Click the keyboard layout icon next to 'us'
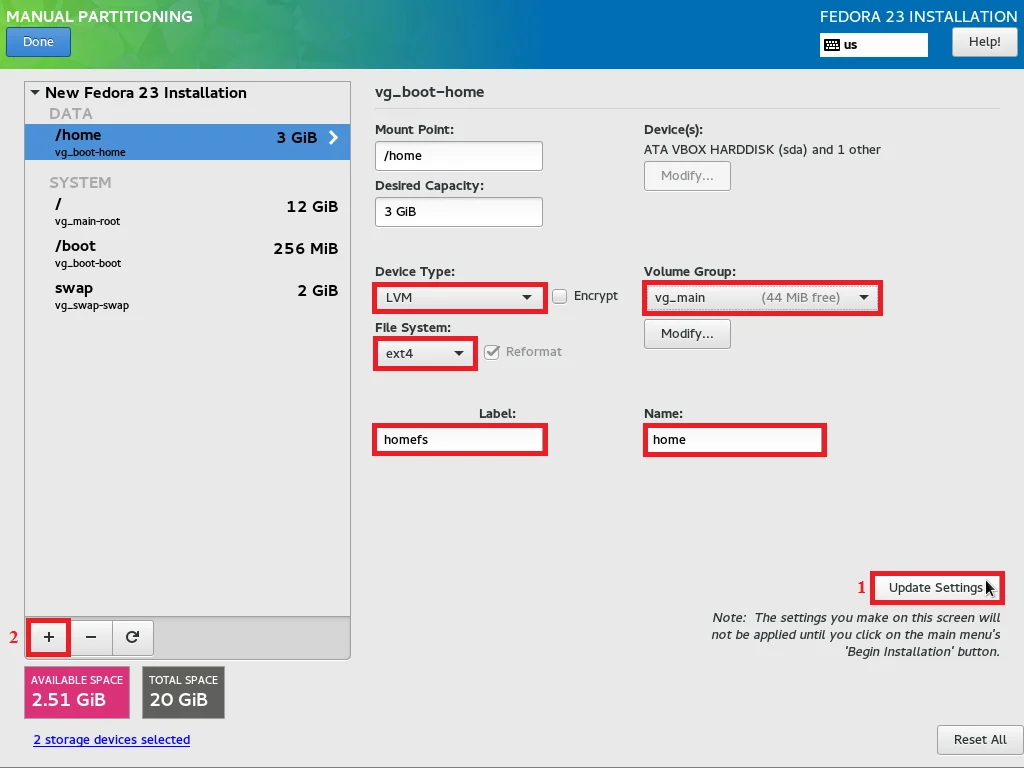Image resolution: width=1024 pixels, height=768 pixels. pyautogui.click(x=832, y=45)
